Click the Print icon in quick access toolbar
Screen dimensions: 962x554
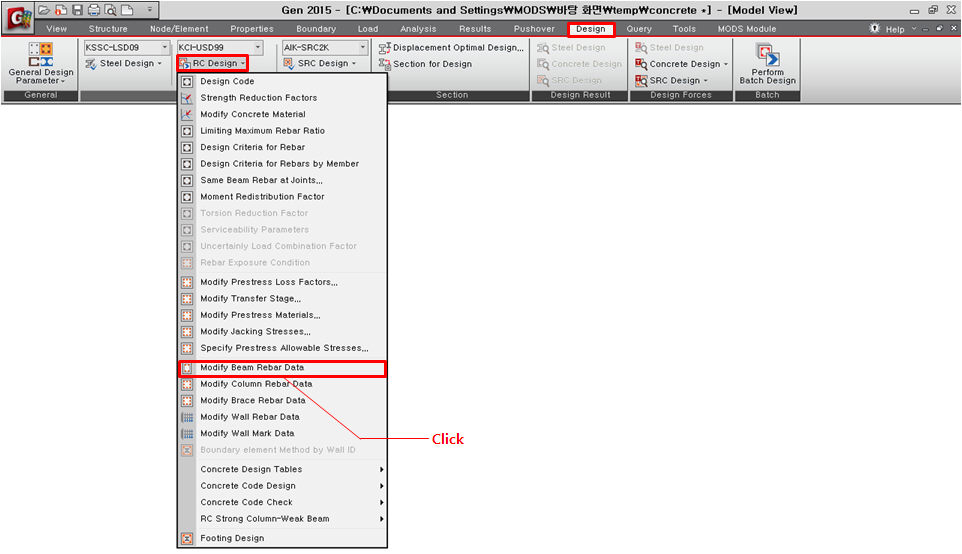click(x=93, y=10)
